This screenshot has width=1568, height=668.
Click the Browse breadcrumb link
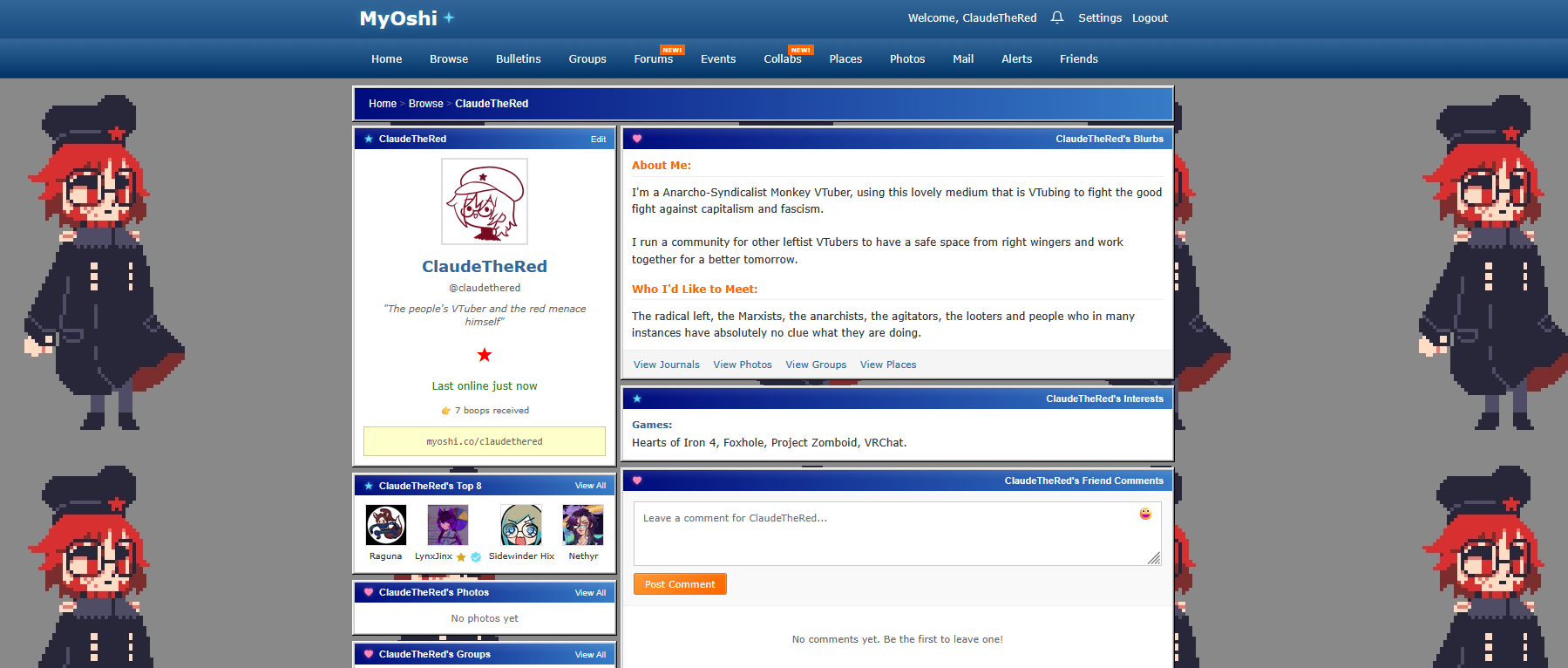[425, 104]
